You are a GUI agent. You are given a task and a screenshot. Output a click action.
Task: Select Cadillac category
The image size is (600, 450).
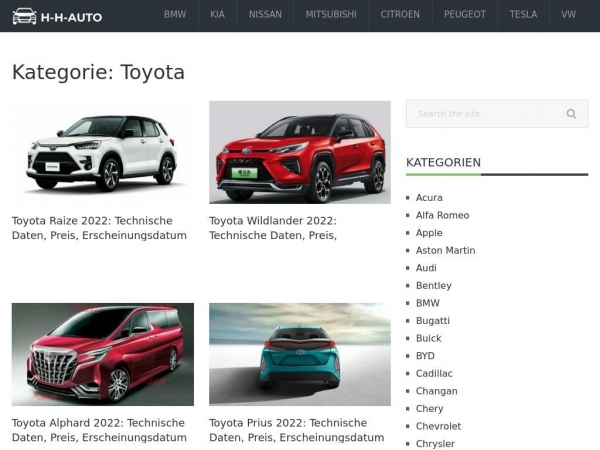[434, 374]
